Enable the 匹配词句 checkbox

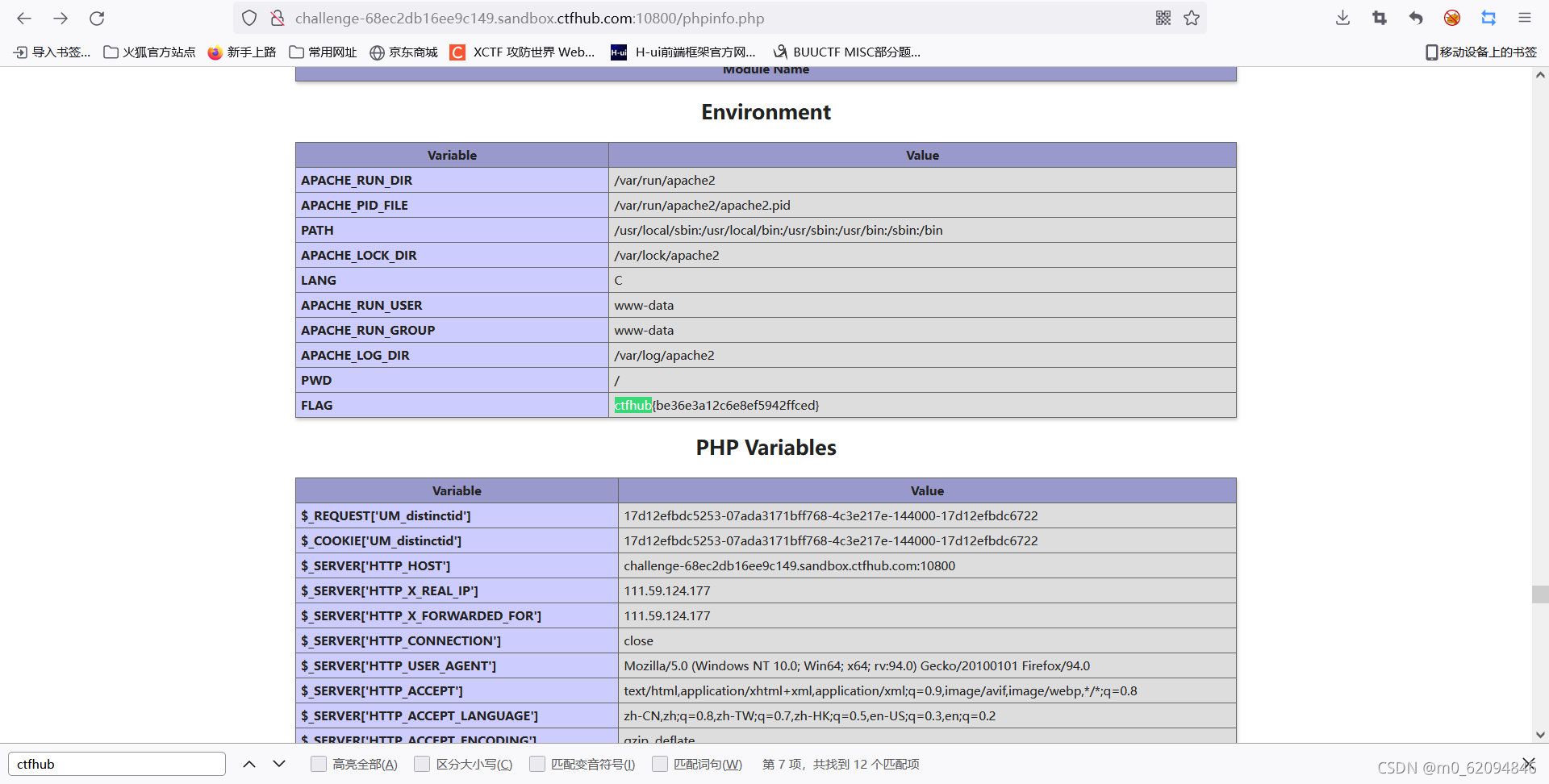(660, 764)
